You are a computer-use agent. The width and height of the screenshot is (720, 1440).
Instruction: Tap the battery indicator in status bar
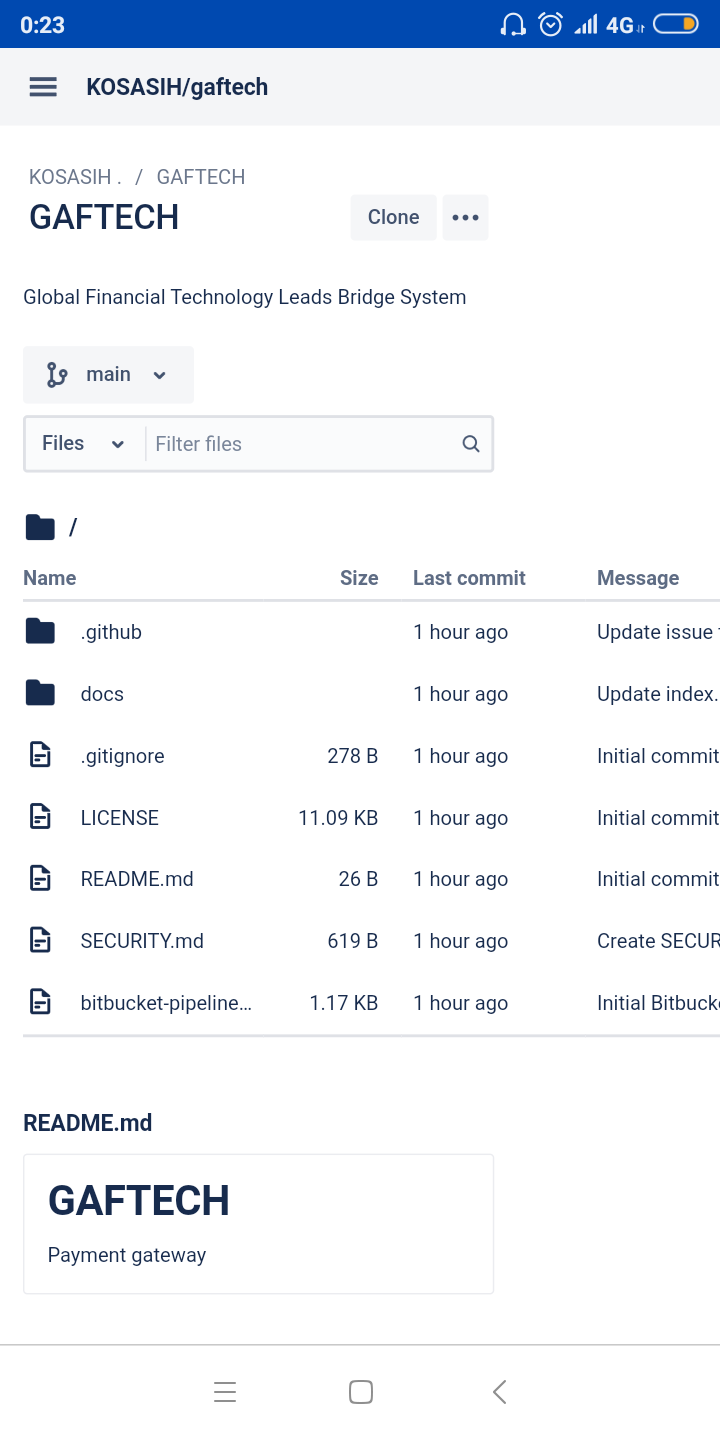676,24
